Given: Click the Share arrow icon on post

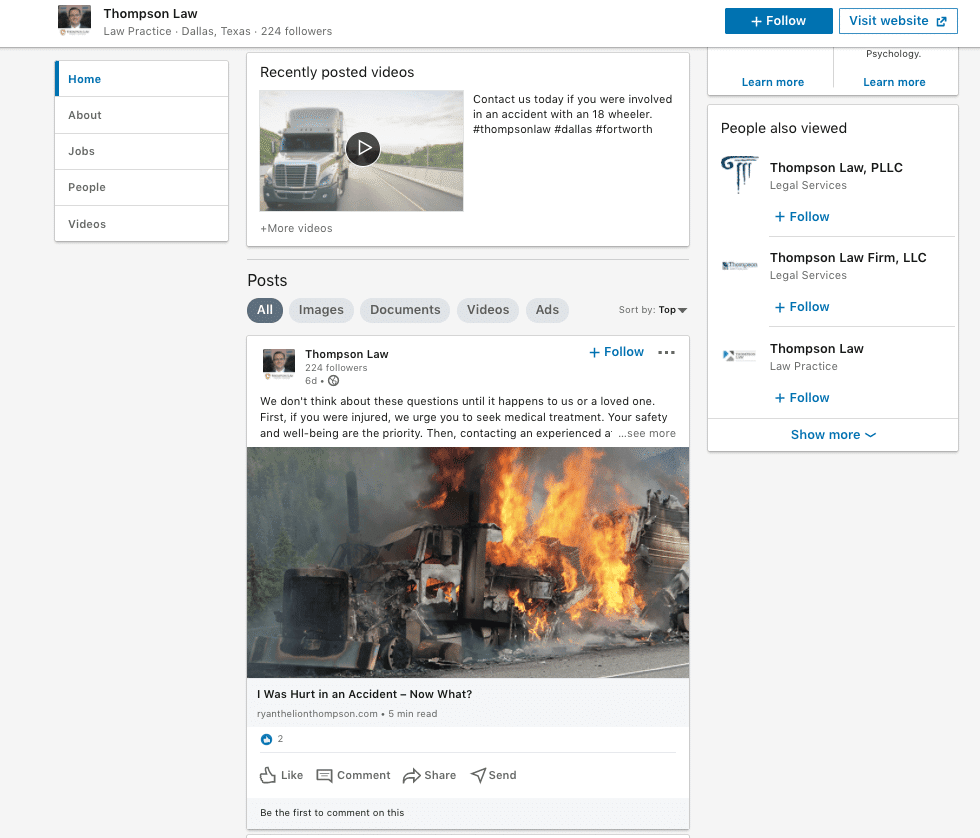Looking at the screenshot, I should [411, 775].
